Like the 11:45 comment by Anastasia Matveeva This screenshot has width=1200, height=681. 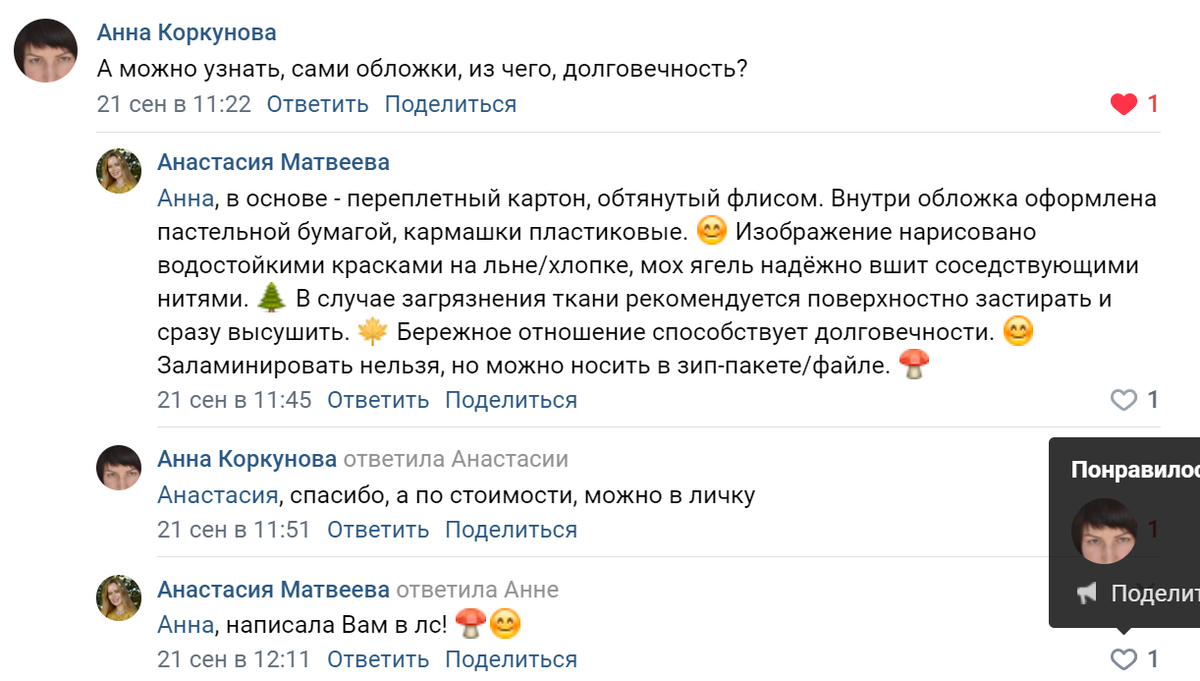click(1124, 400)
